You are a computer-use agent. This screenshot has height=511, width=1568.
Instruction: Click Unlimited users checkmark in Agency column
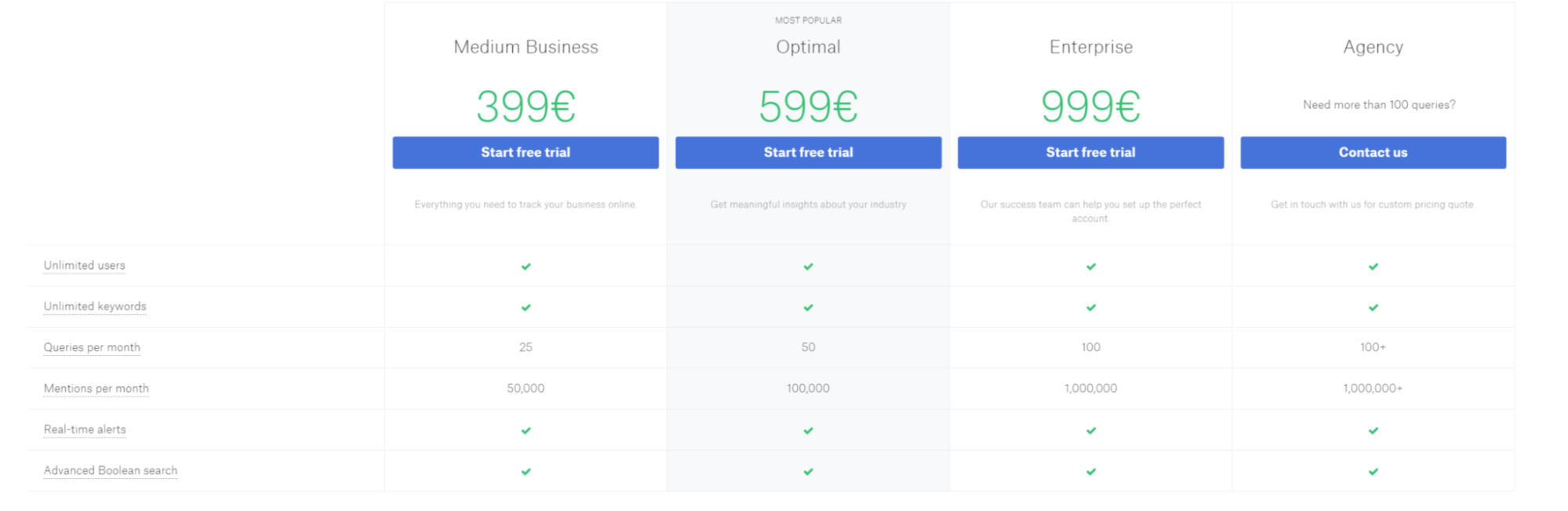(x=1373, y=266)
